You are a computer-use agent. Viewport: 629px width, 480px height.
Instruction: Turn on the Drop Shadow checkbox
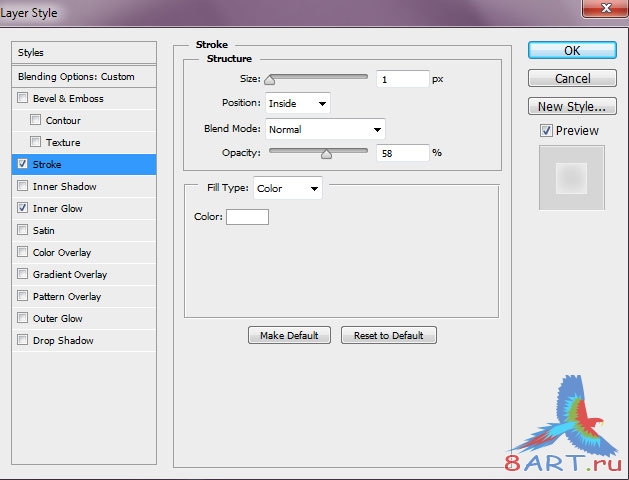[x=23, y=341]
